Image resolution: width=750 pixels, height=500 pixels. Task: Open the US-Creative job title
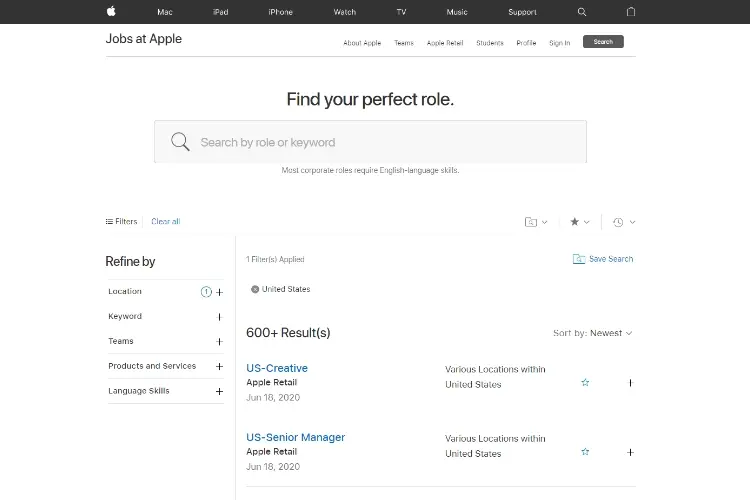277,368
